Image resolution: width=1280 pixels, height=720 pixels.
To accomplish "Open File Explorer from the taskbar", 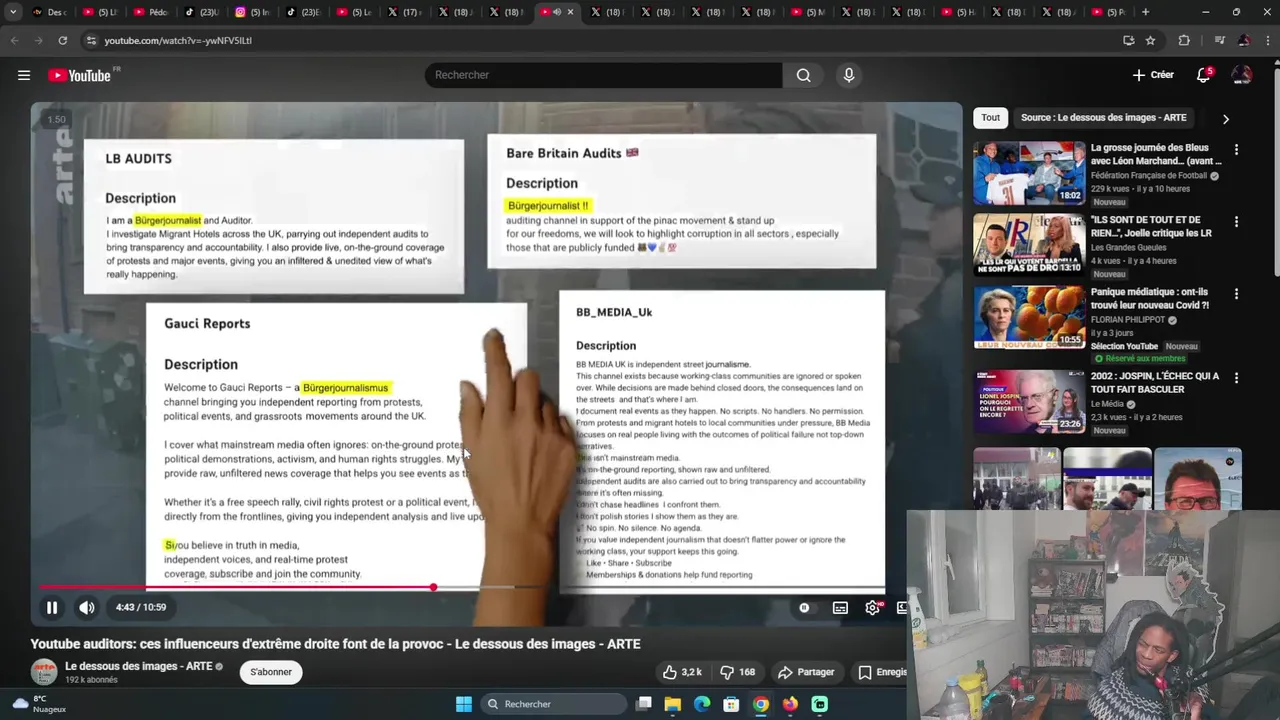I will (x=673, y=704).
